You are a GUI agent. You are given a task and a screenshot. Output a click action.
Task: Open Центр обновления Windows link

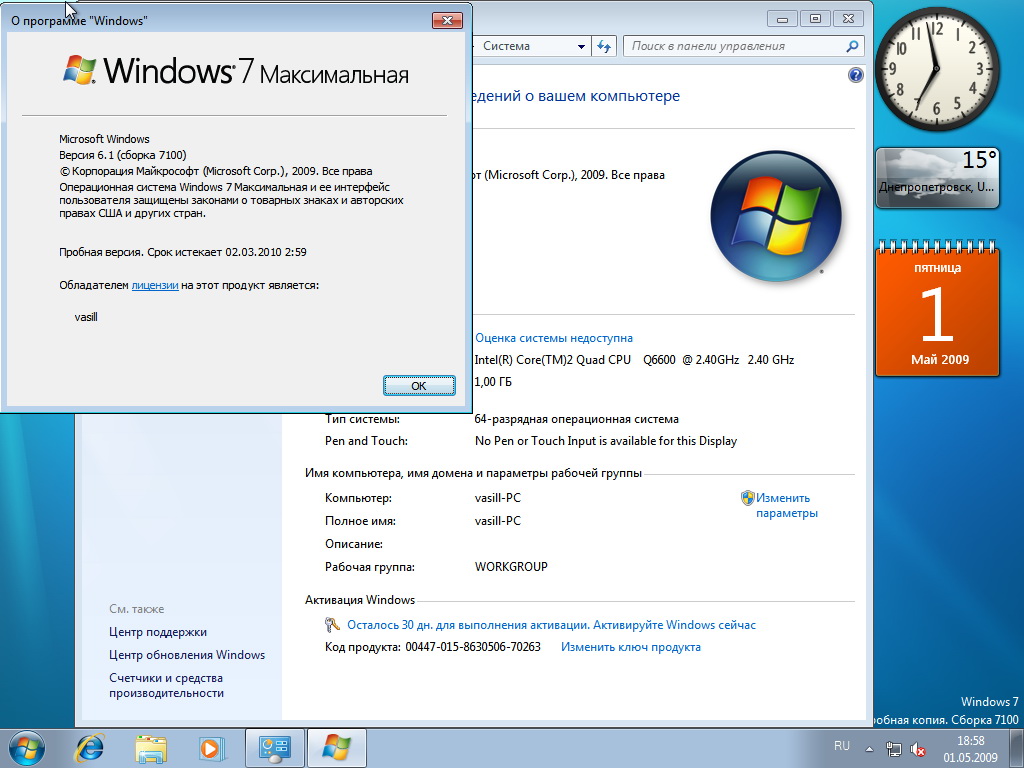pyautogui.click(x=187, y=655)
